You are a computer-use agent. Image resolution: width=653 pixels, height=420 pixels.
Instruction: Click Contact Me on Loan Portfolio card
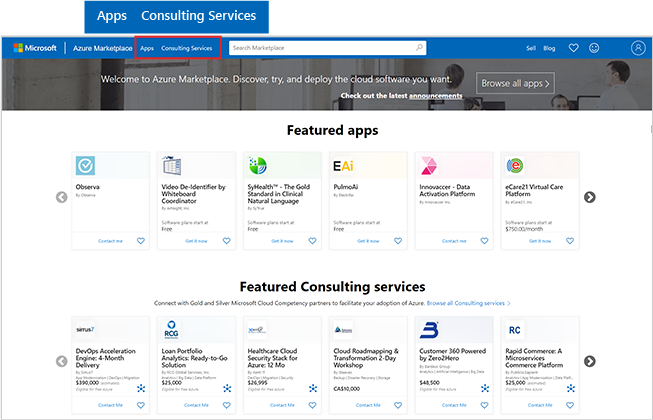tap(196, 405)
